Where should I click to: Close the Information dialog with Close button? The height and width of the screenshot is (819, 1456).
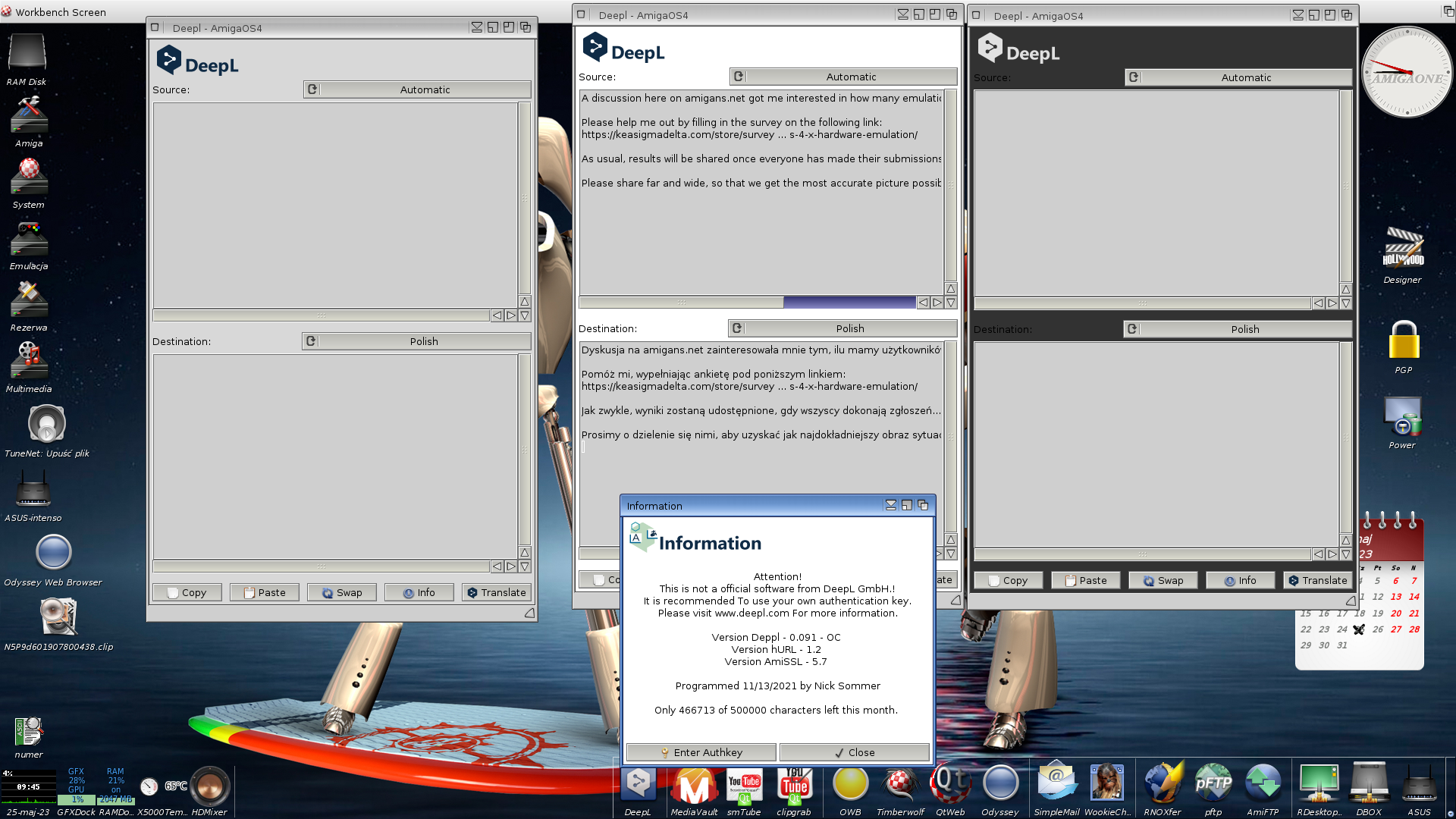click(855, 752)
